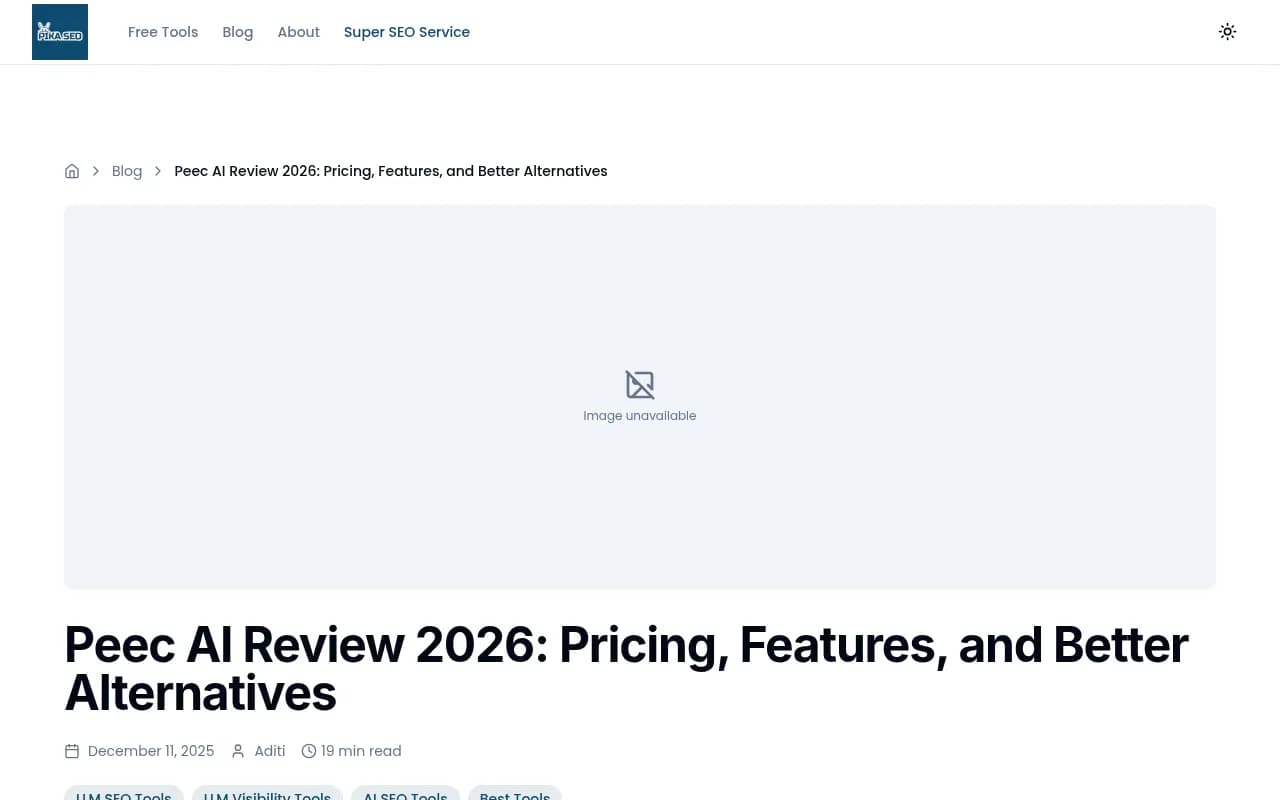Image resolution: width=1280 pixels, height=800 pixels.
Task: Open the About page
Action: pos(298,32)
